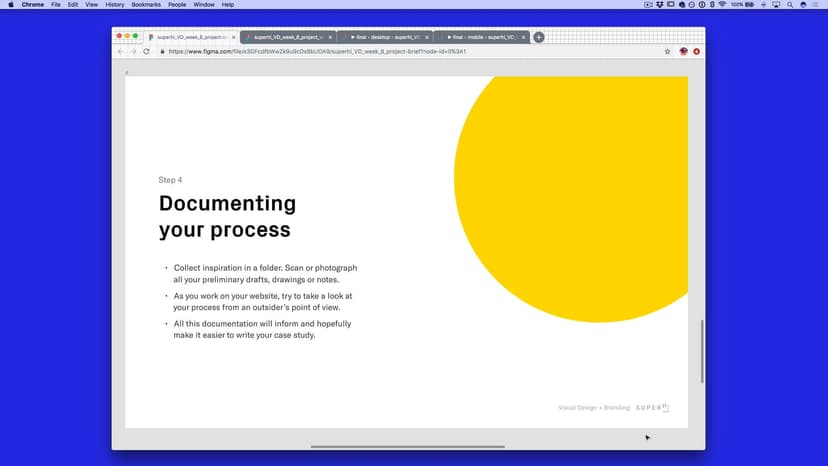The image size is (828, 466).
Task: Open the History menu
Action: (x=115, y=5)
